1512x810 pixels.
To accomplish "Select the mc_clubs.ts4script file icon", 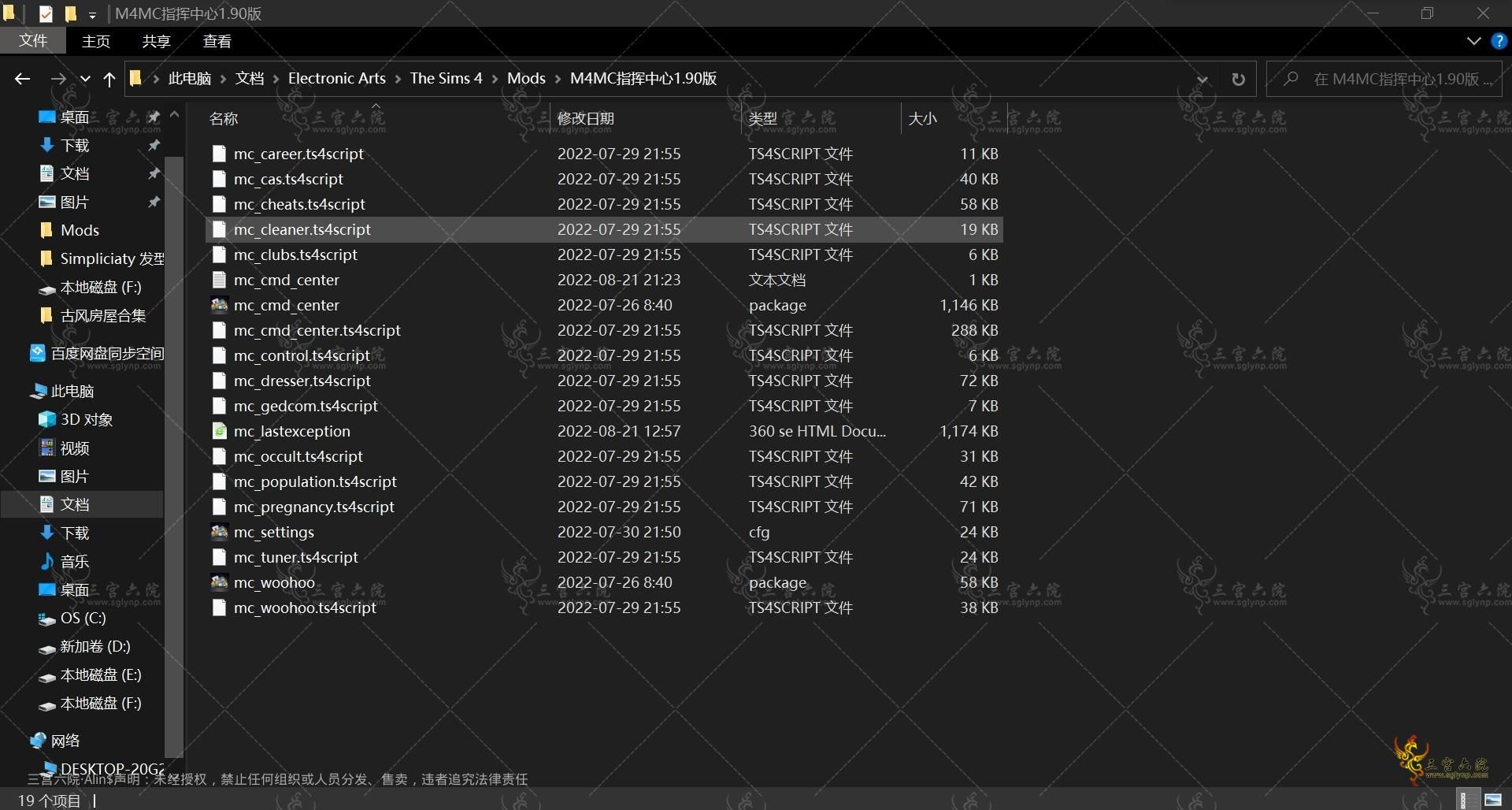I will pyautogui.click(x=219, y=255).
